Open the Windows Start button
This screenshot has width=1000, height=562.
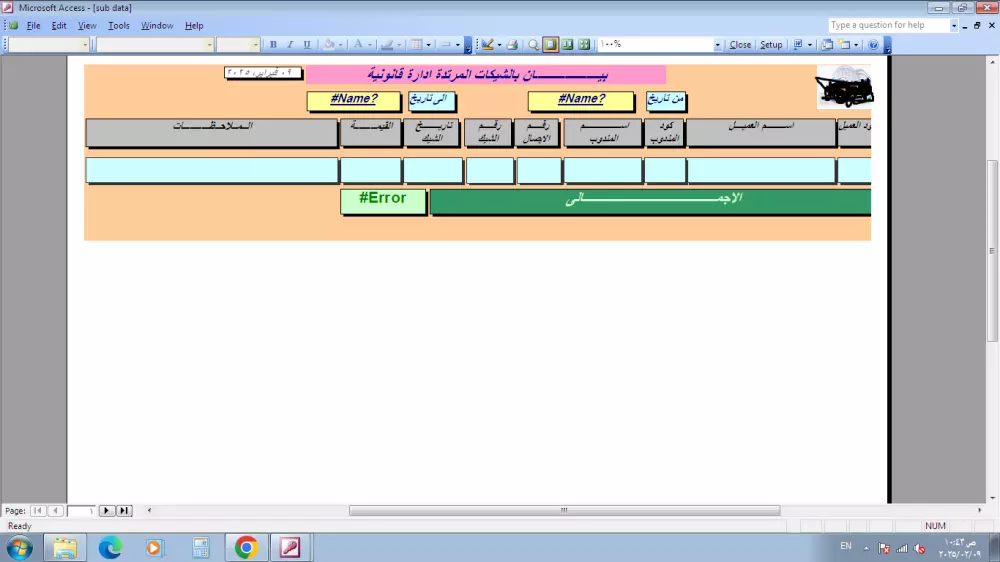(20, 547)
